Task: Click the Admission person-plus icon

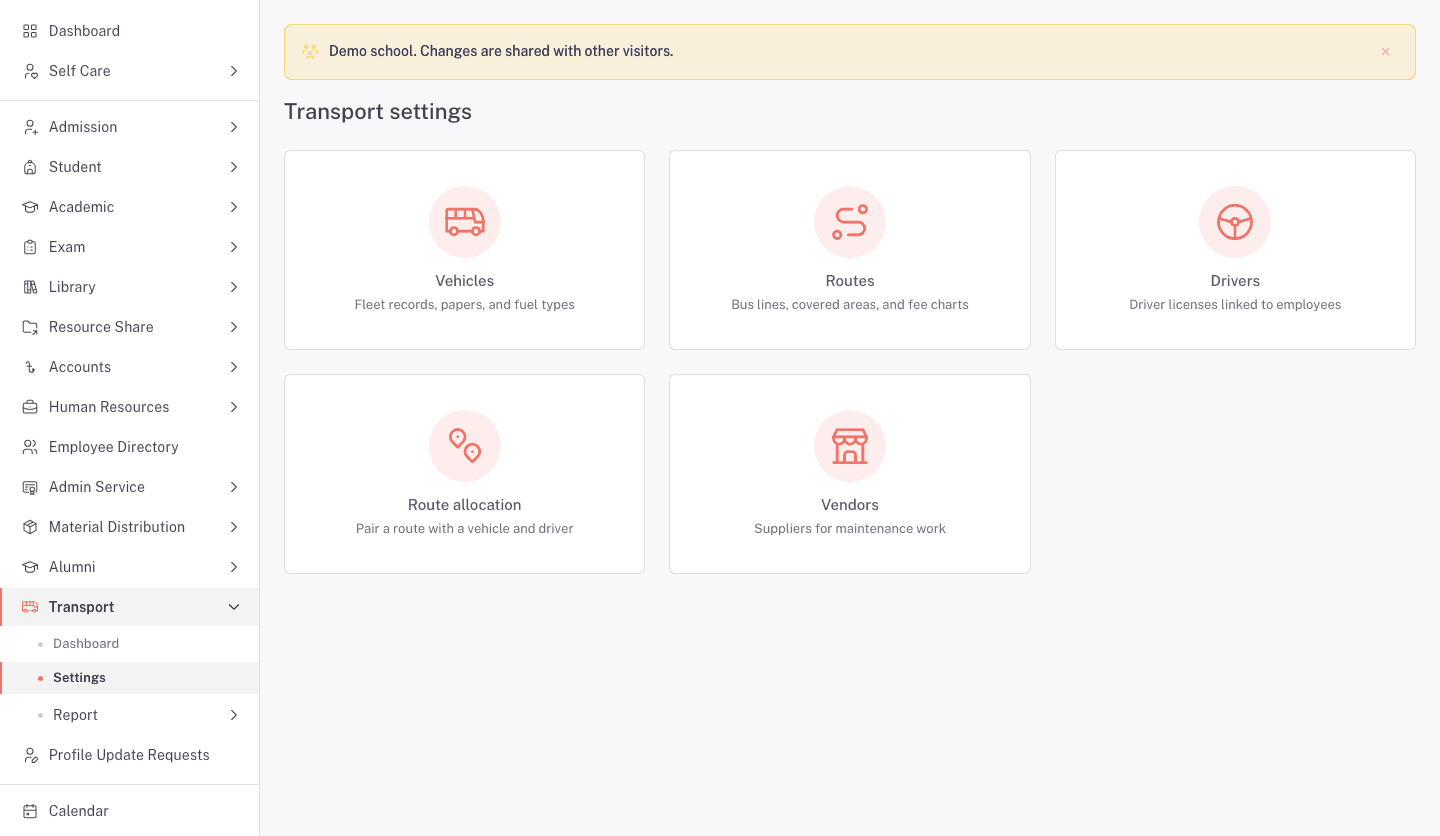Action: click(x=30, y=127)
